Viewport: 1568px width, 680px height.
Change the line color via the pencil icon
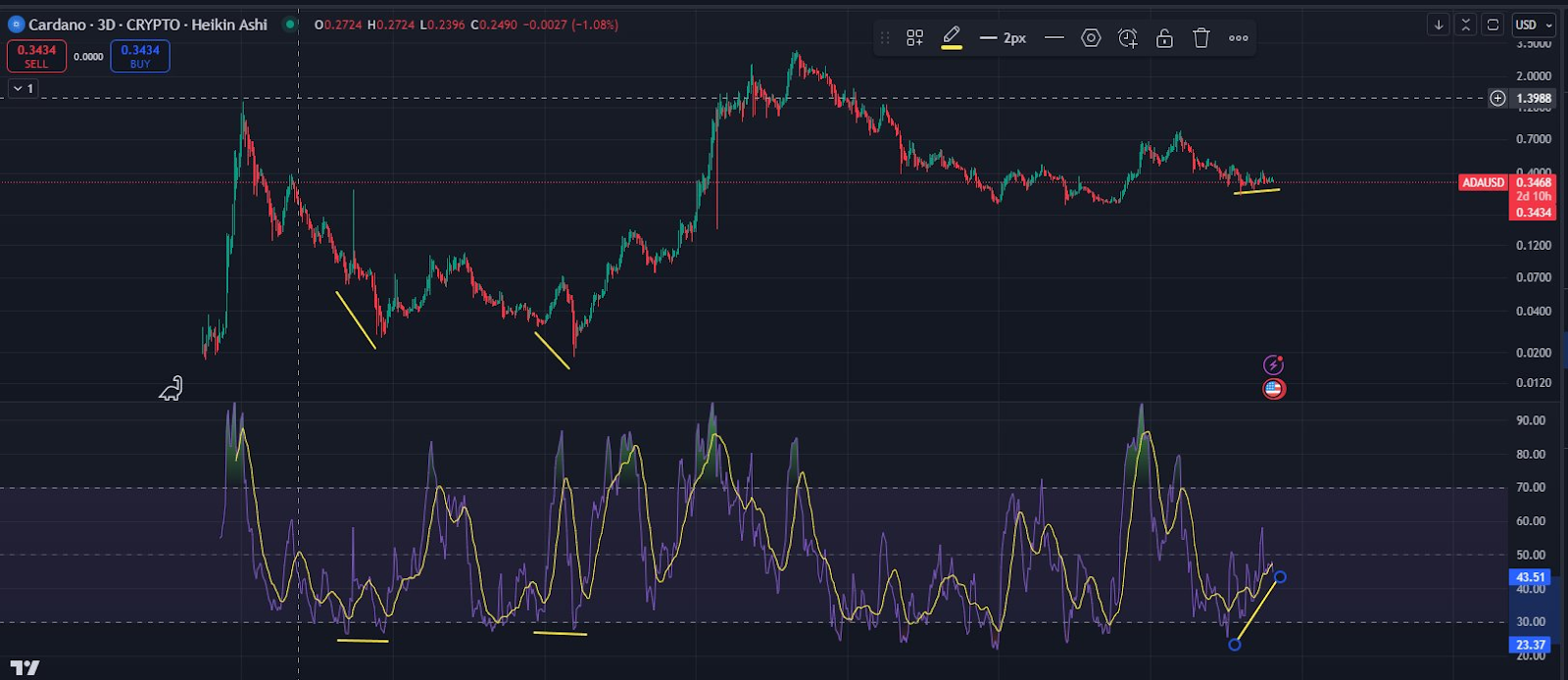tap(952, 38)
